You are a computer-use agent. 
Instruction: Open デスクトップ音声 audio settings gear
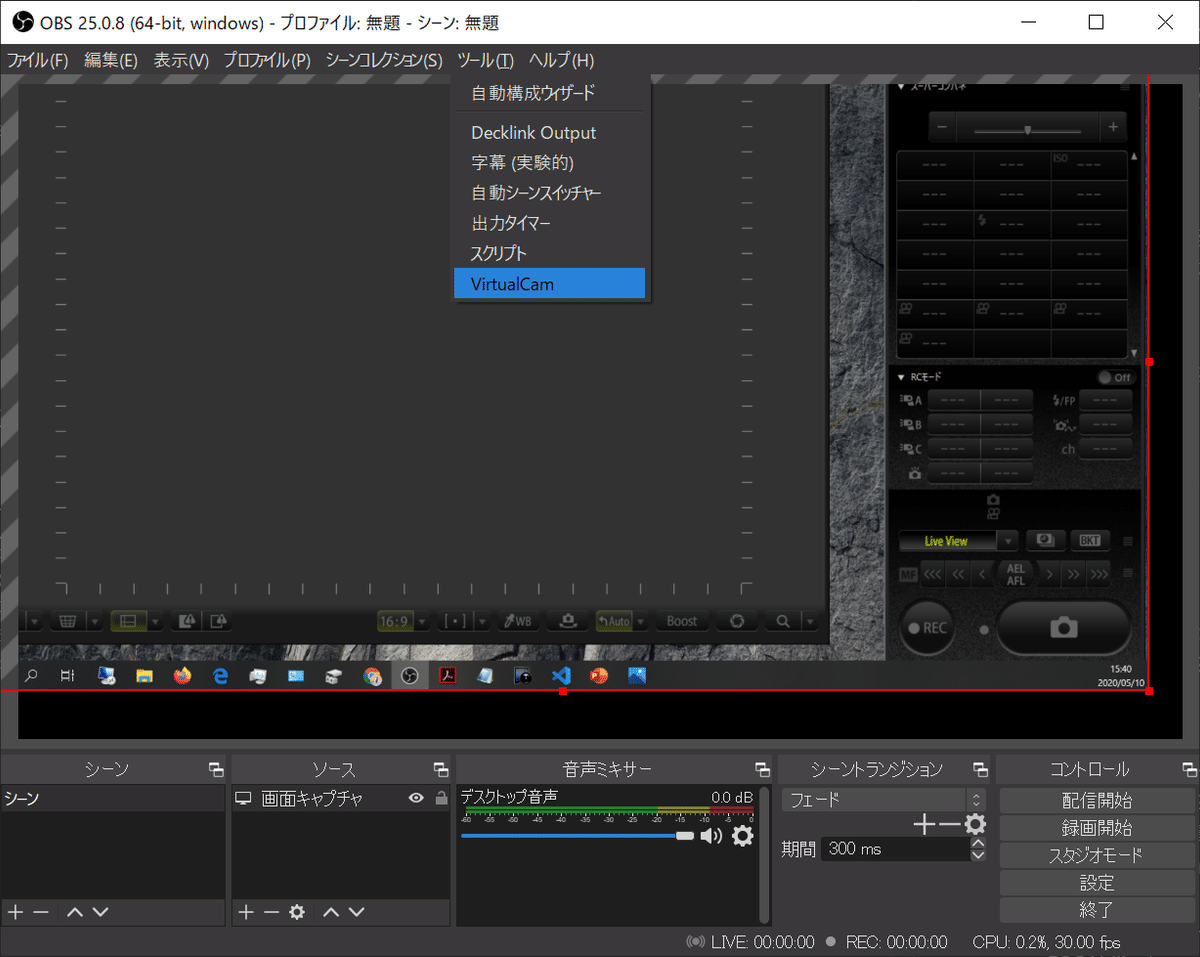click(x=742, y=836)
